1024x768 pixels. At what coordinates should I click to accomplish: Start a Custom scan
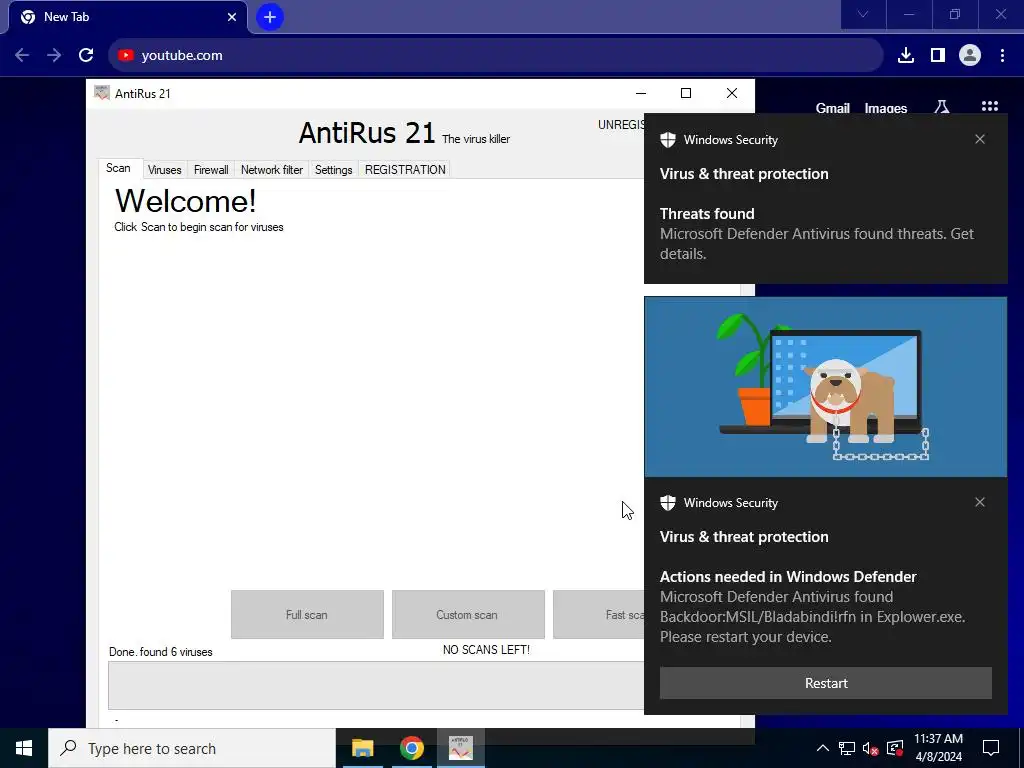(x=468, y=615)
